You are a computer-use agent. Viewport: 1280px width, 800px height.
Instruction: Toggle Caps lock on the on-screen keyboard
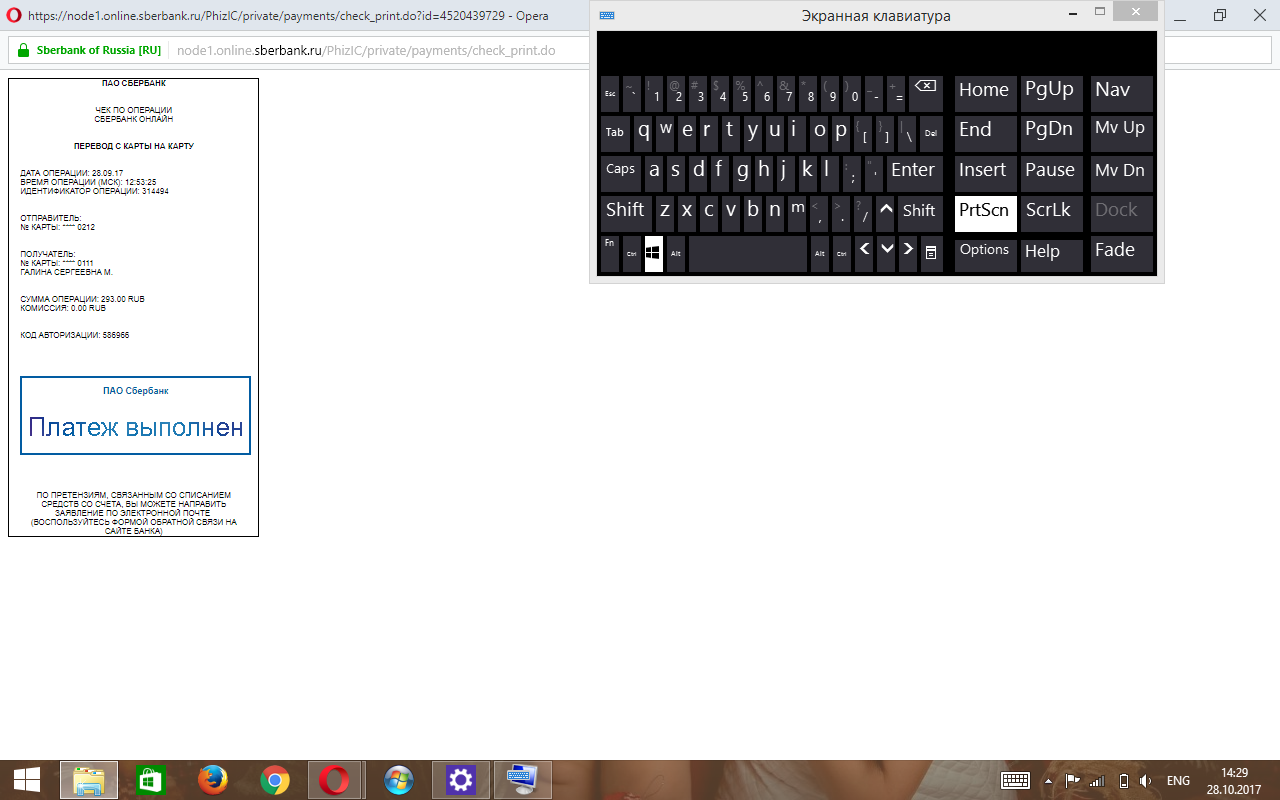click(621, 174)
